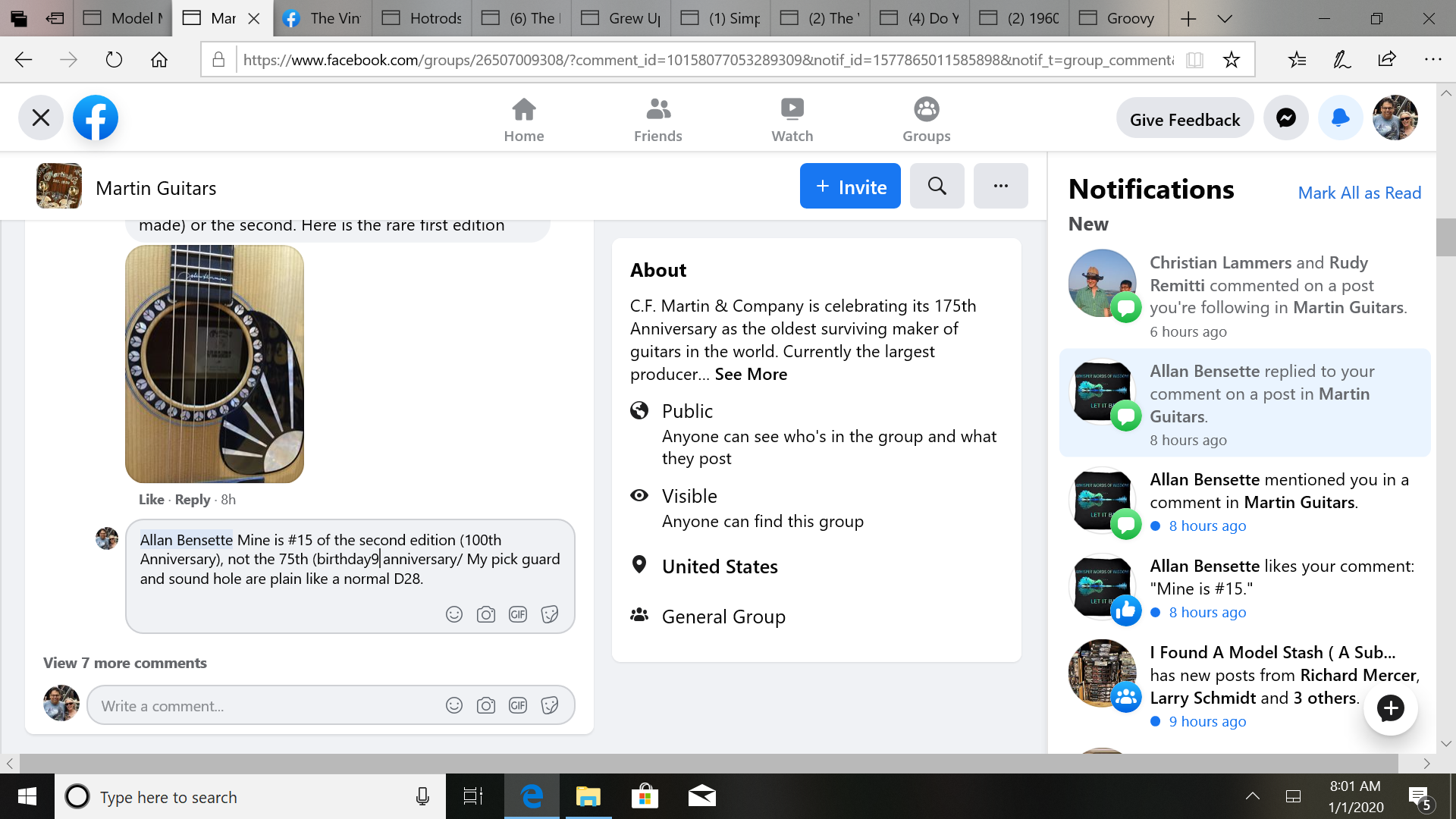1456x819 pixels.
Task: Add a sticker to the reply box
Action: coord(550,614)
